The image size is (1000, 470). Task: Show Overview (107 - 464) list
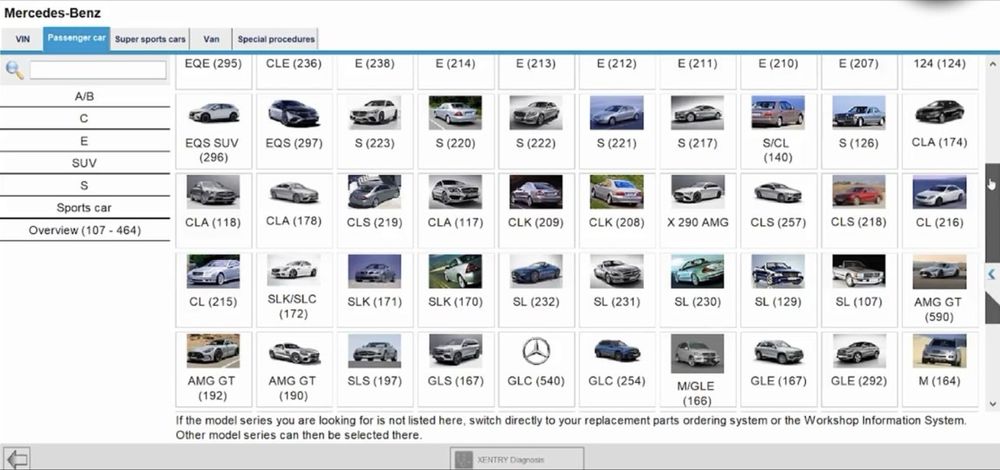click(84, 230)
